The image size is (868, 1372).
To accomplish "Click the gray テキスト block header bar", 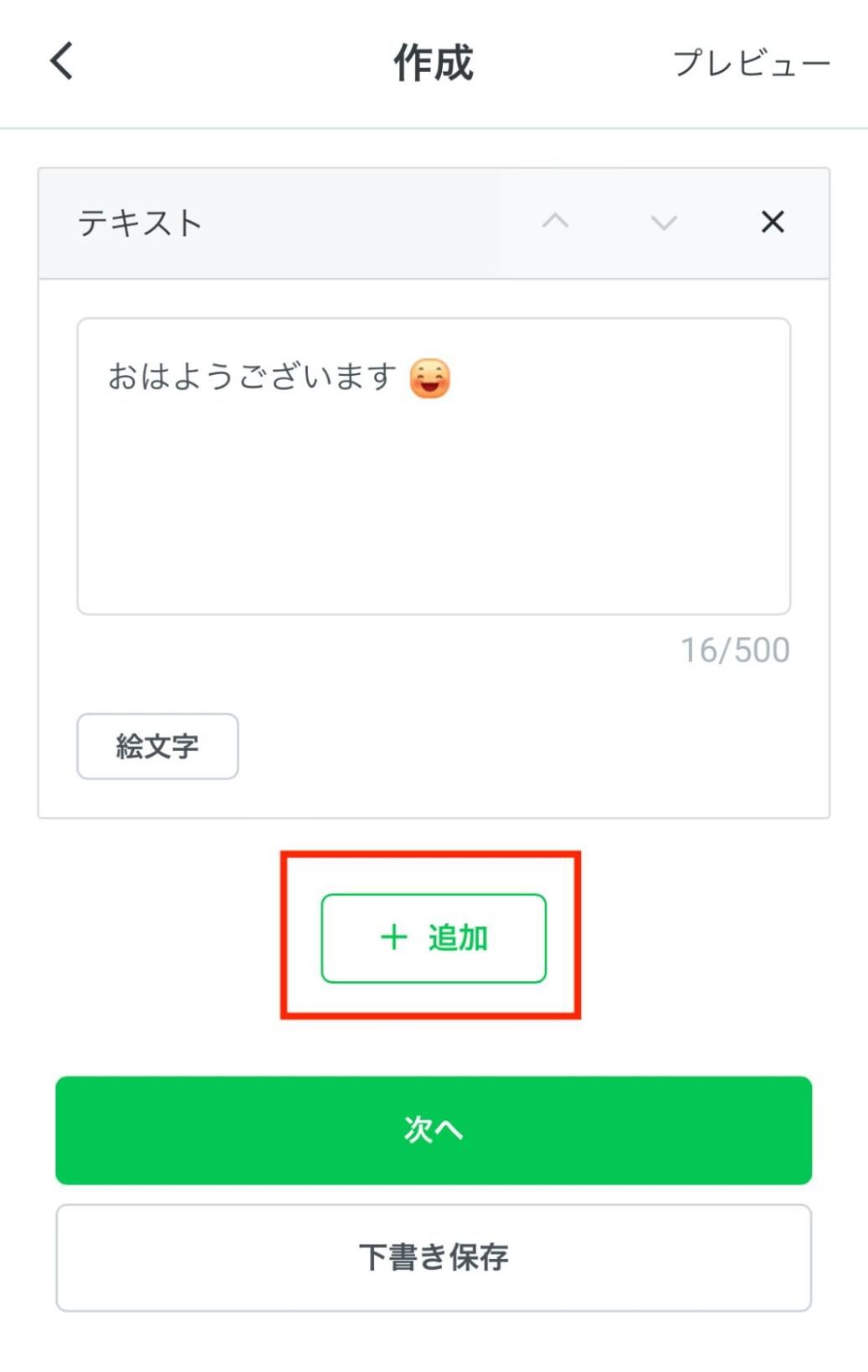I will coord(434,223).
